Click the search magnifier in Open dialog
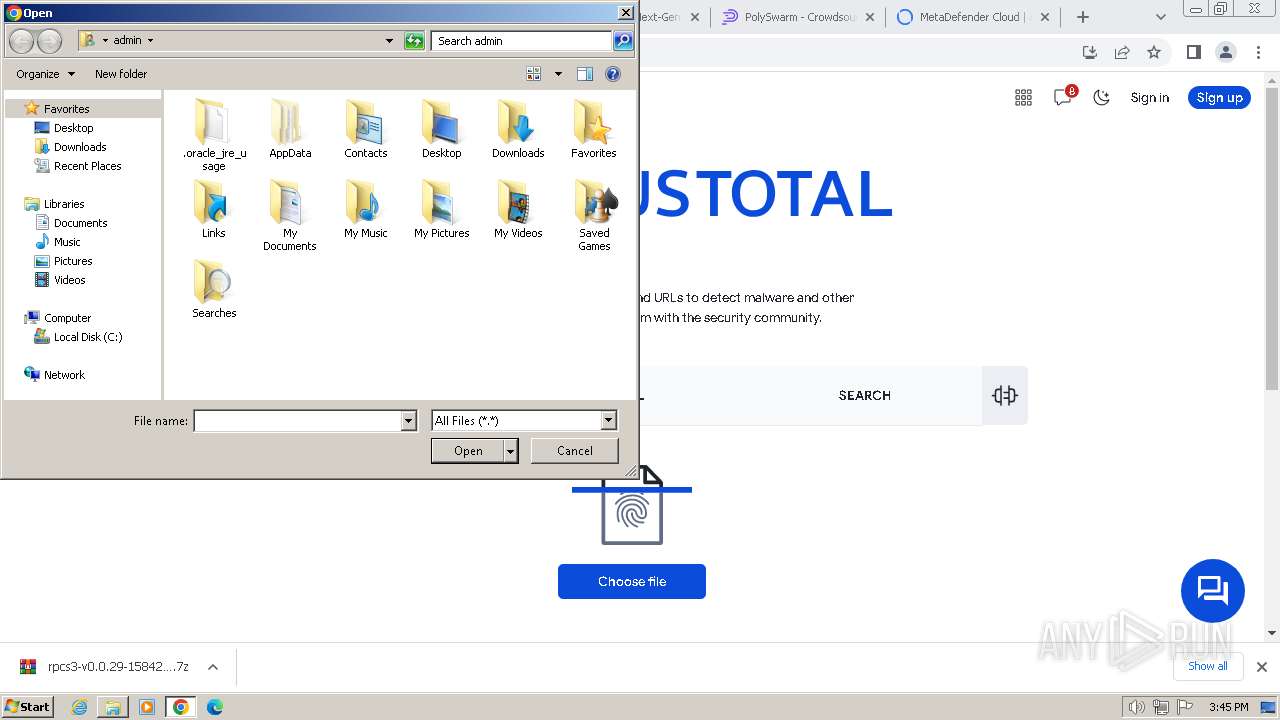Image resolution: width=1280 pixels, height=720 pixels. (623, 41)
